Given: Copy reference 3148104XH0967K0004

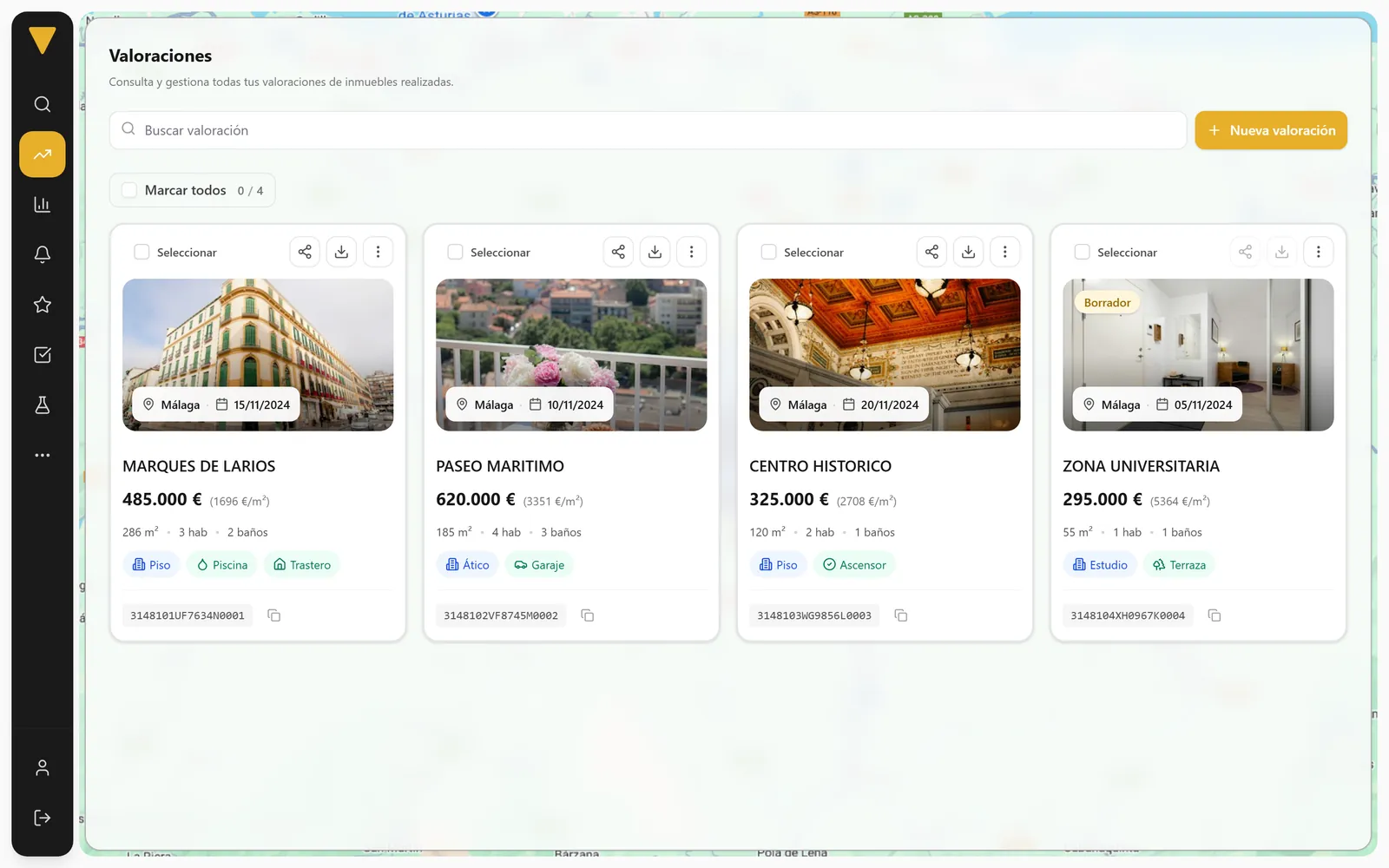Looking at the screenshot, I should click(x=1214, y=615).
